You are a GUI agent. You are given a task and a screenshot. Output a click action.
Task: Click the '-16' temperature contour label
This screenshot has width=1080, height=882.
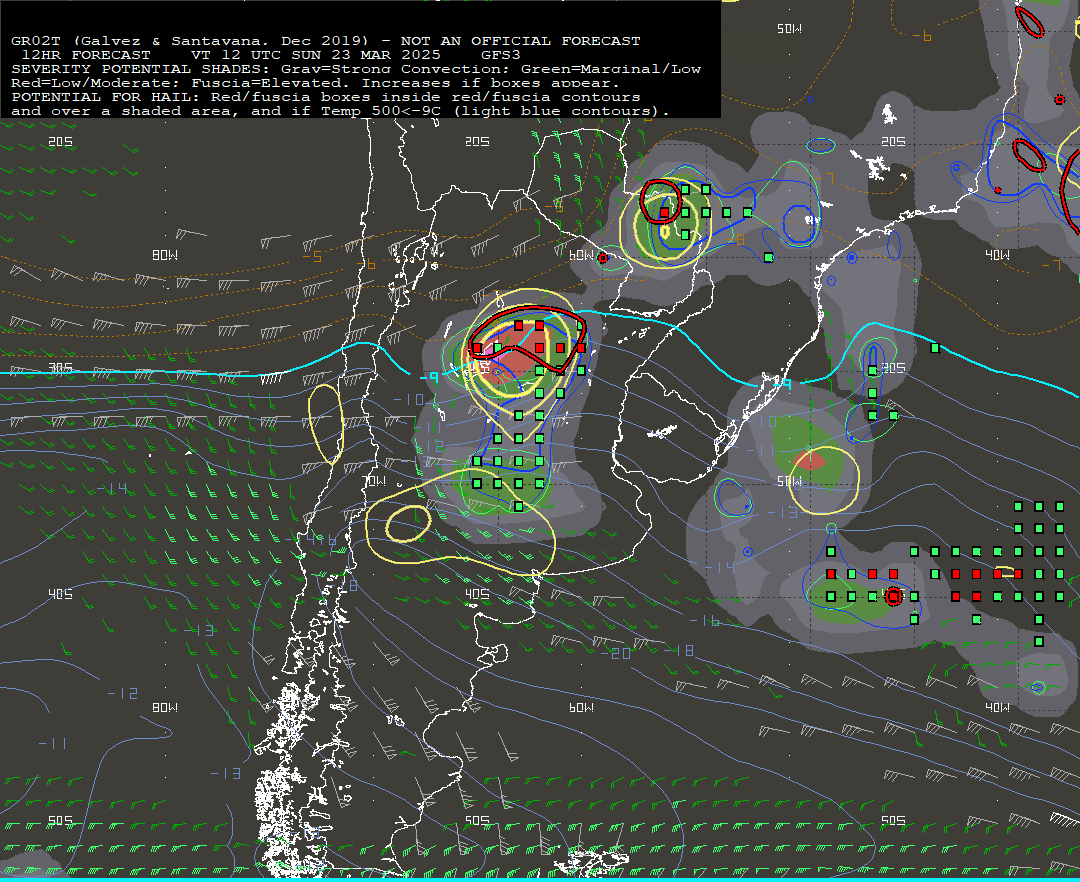point(705,621)
